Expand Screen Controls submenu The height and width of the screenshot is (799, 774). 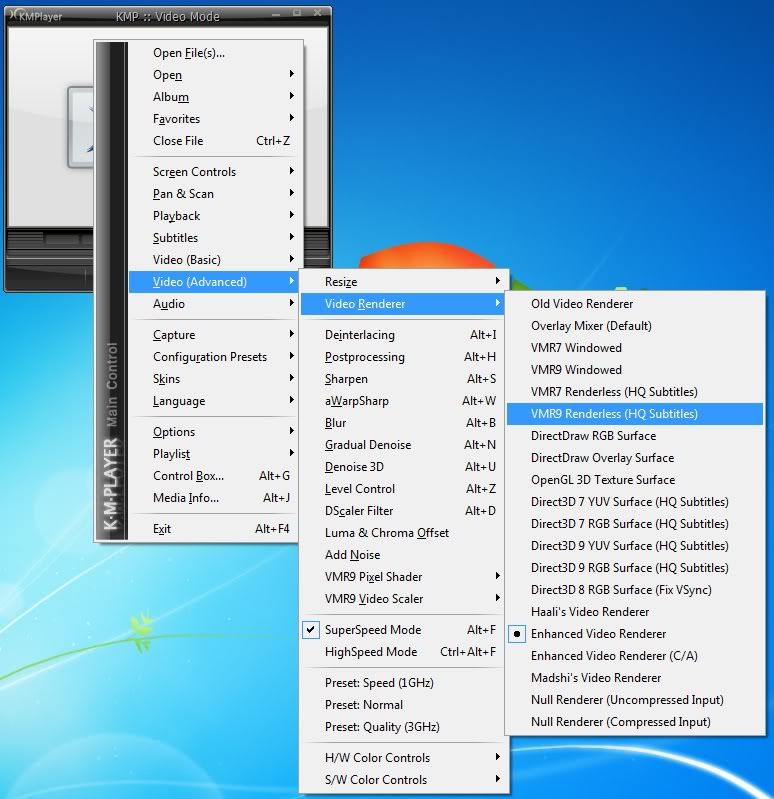click(213, 172)
